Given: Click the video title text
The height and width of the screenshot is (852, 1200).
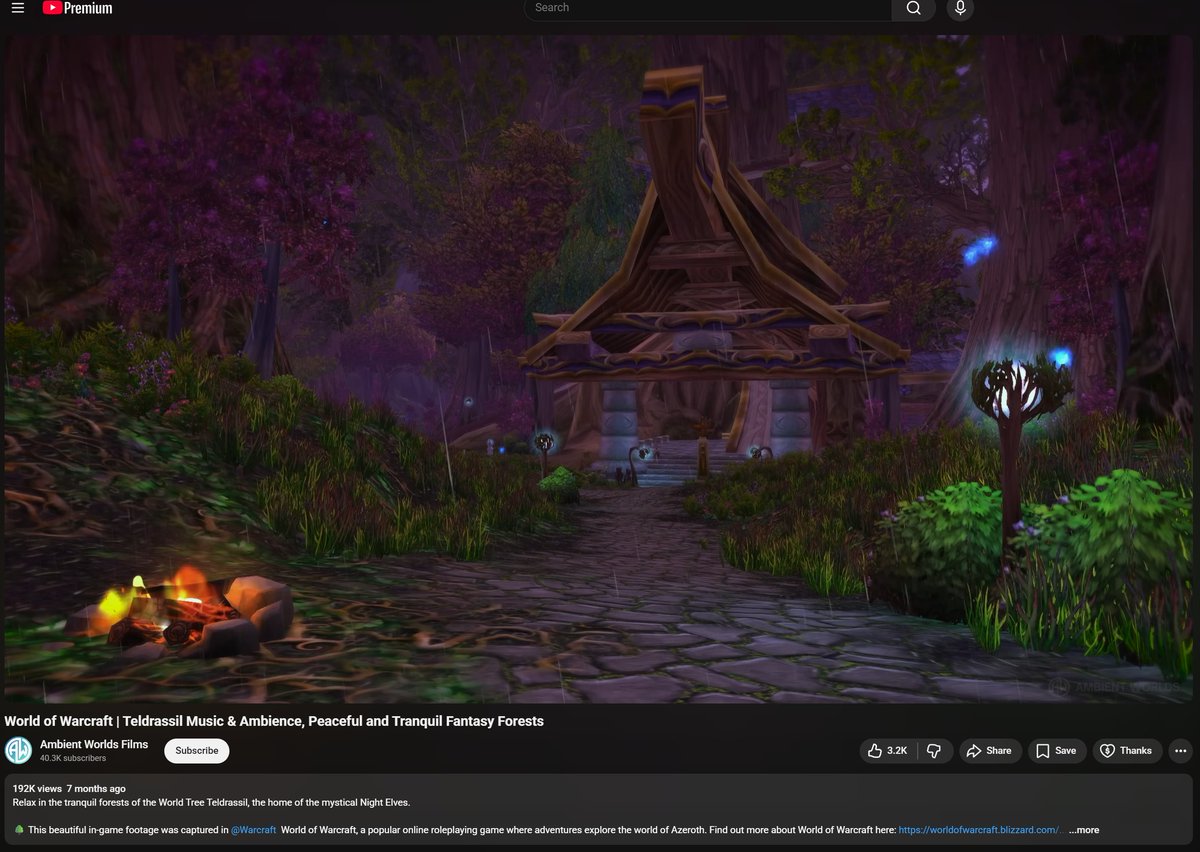Looking at the screenshot, I should [x=274, y=721].
